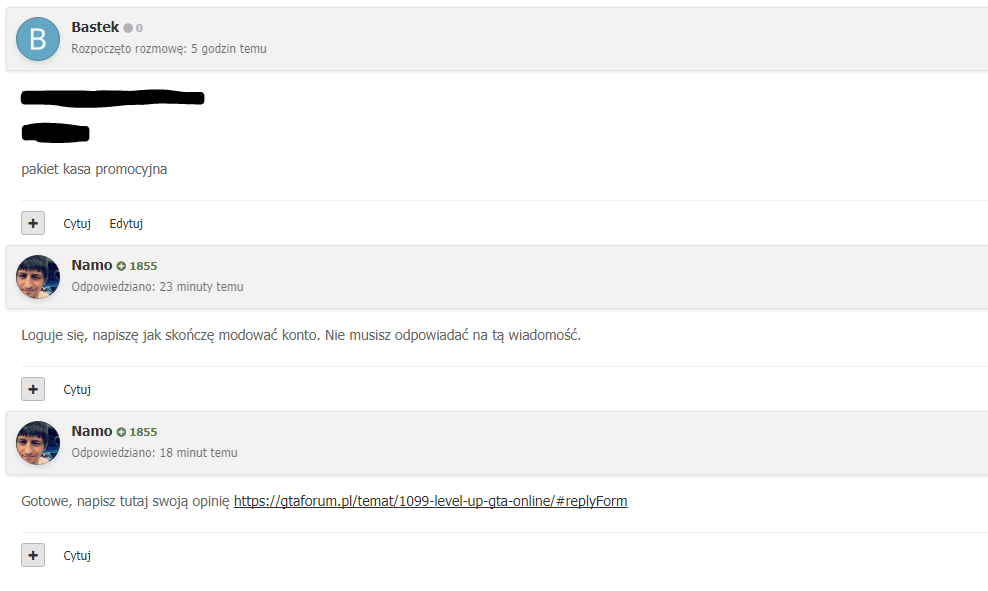Click the plus multiquote button in Bastek's message
Screen dimensions: 988x591
[x=33, y=223]
